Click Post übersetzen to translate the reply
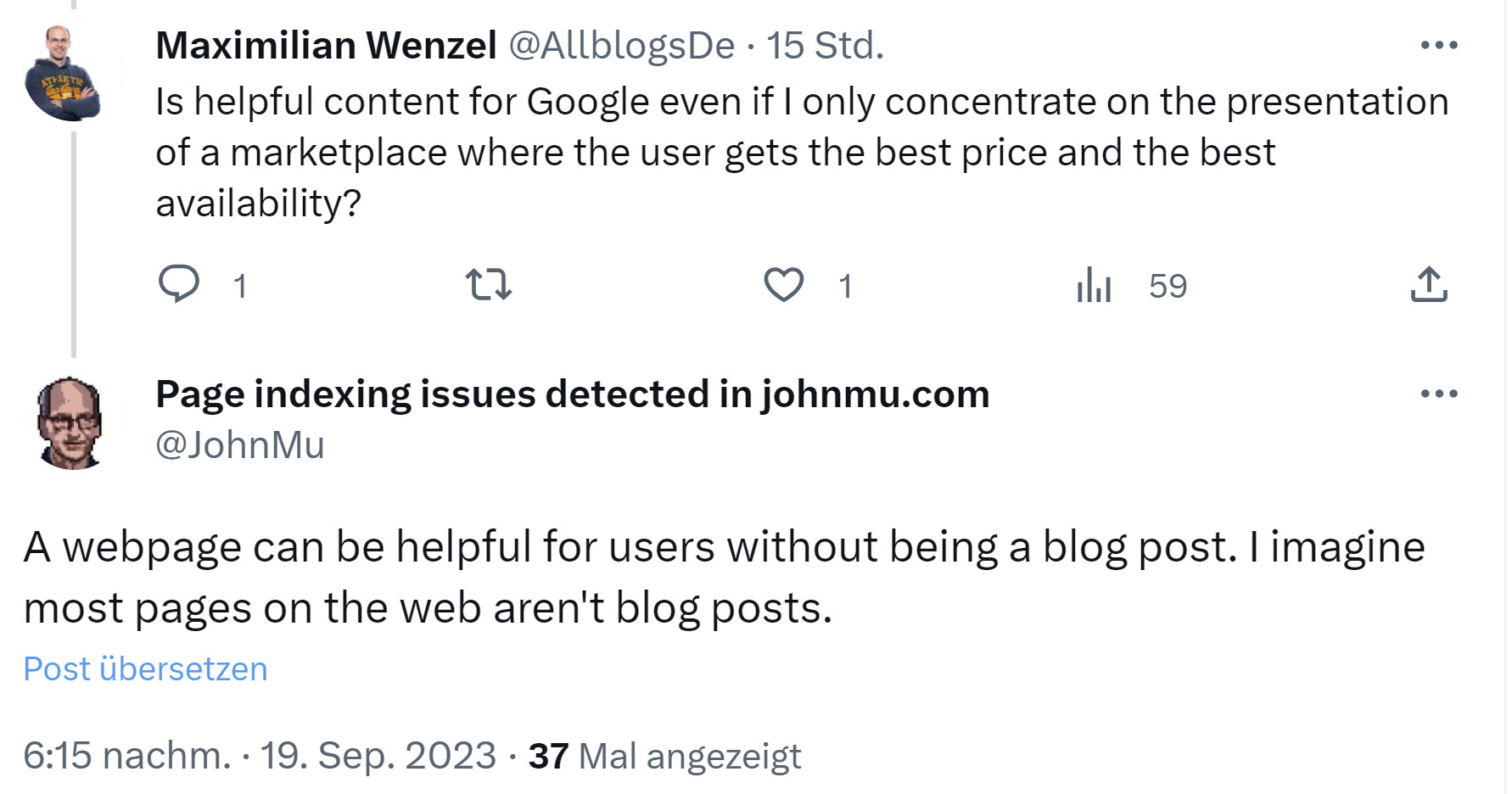Image resolution: width=1512 pixels, height=794 pixels. pyautogui.click(x=144, y=669)
